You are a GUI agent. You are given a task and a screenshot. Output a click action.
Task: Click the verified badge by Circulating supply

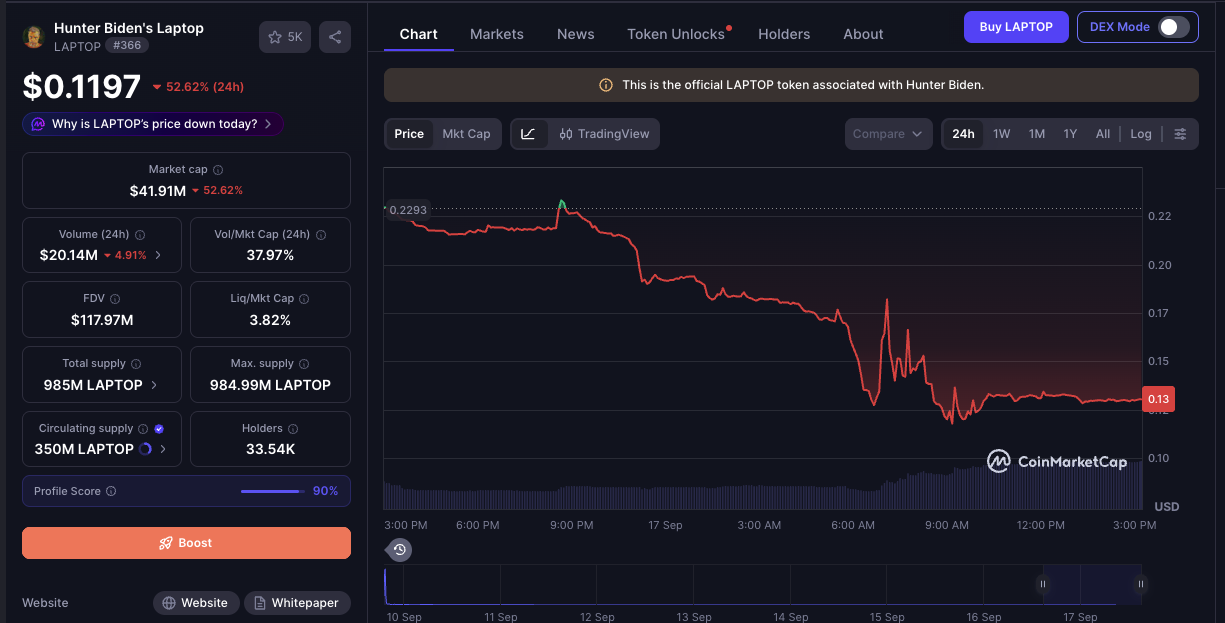click(159, 428)
